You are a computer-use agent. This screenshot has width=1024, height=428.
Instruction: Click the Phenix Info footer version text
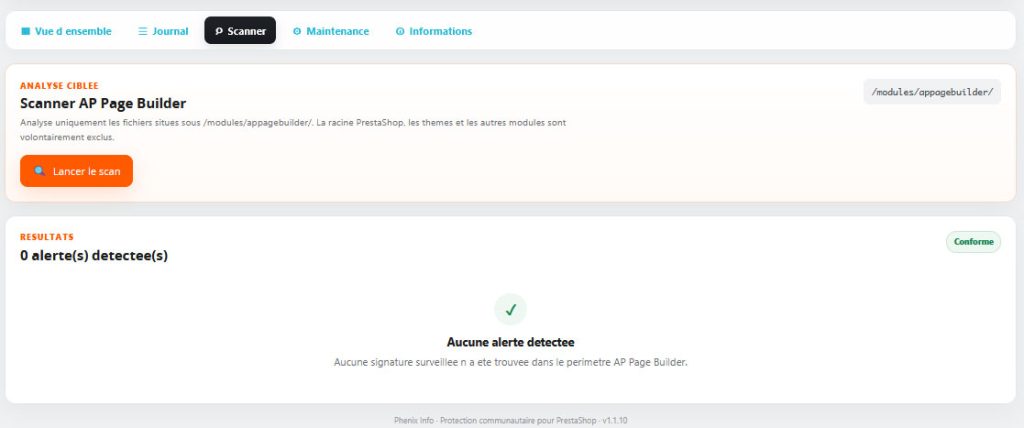point(511,420)
